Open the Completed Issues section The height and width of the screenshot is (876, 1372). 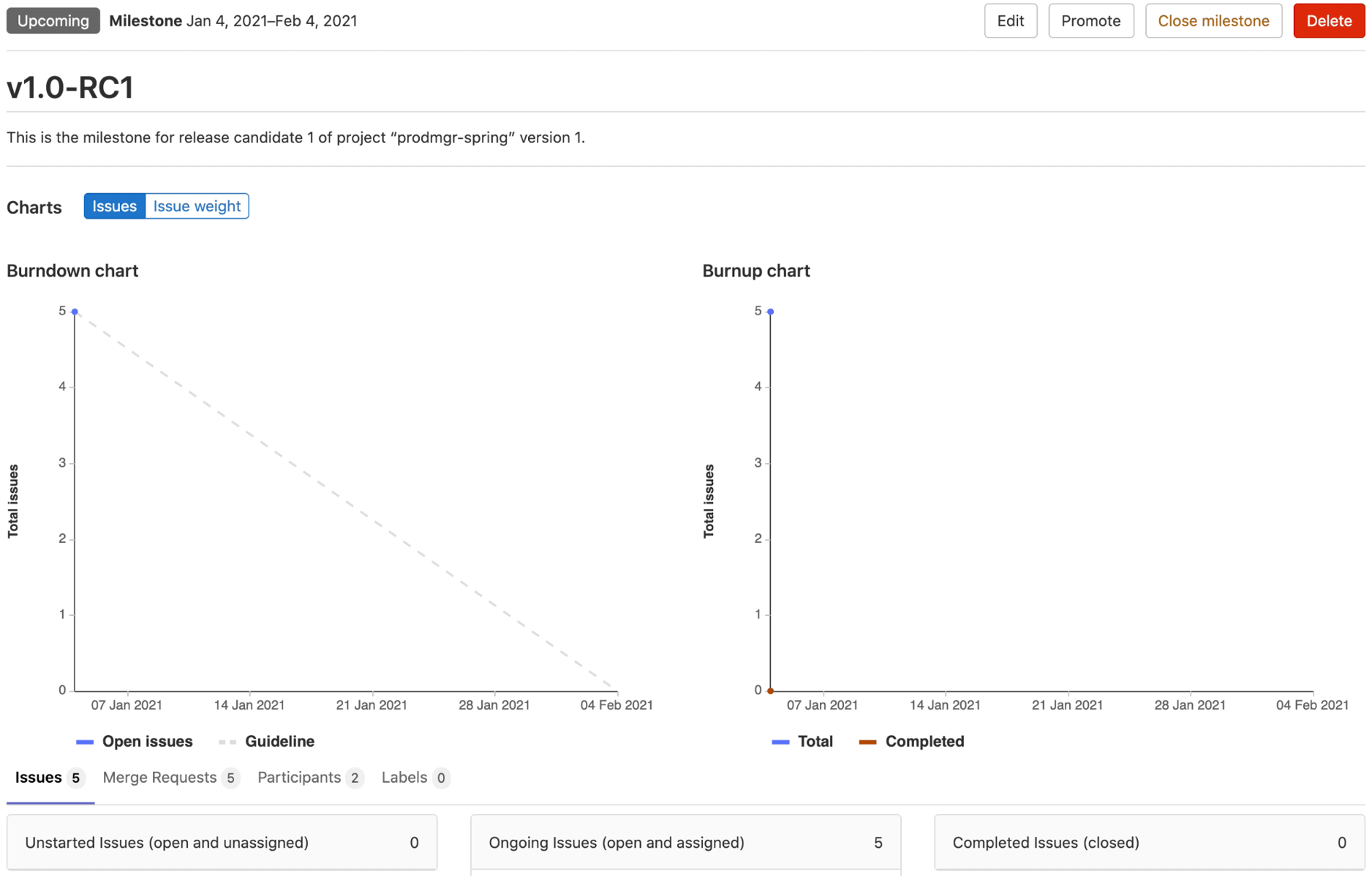1148,842
